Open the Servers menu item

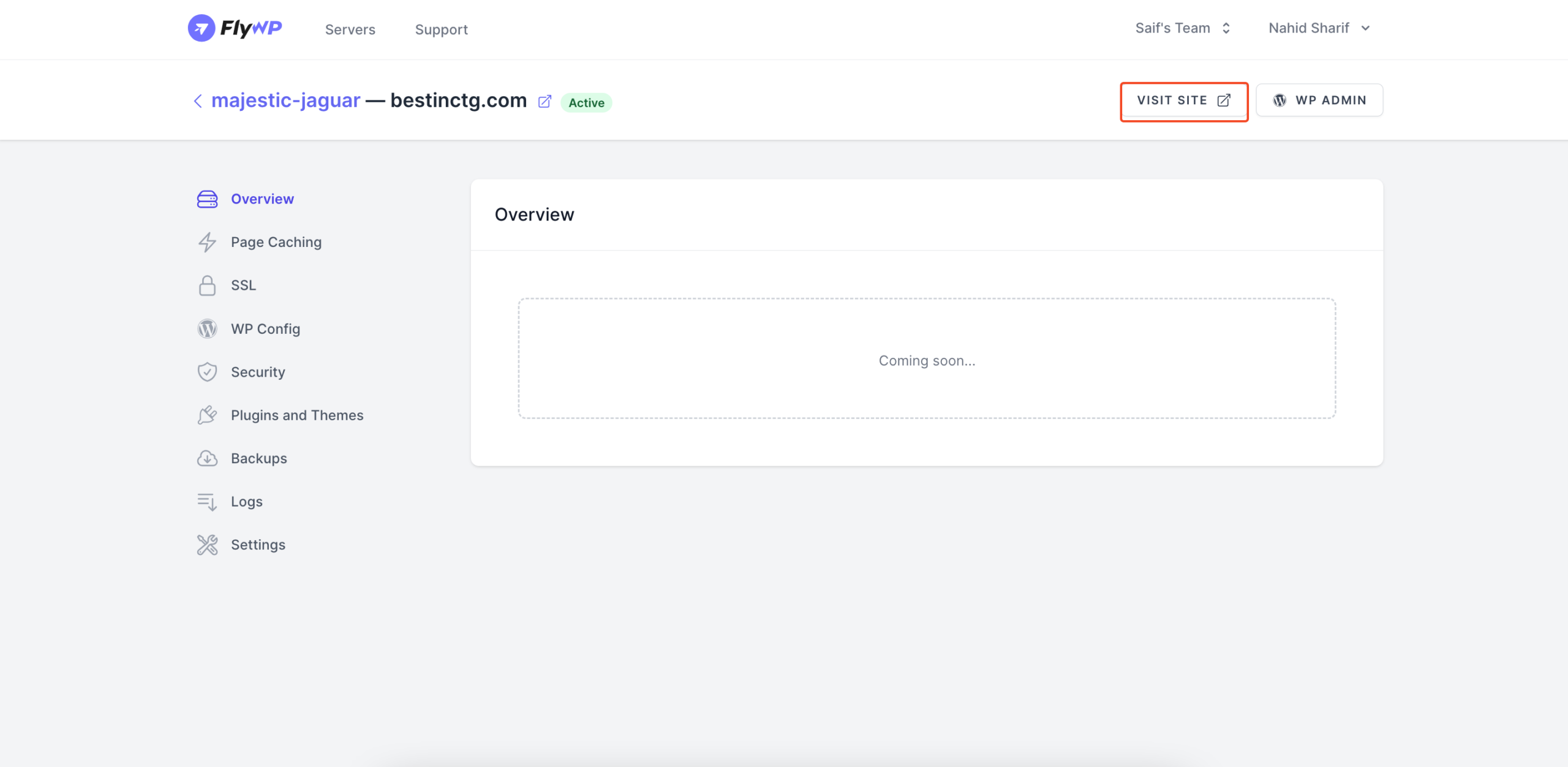(350, 29)
